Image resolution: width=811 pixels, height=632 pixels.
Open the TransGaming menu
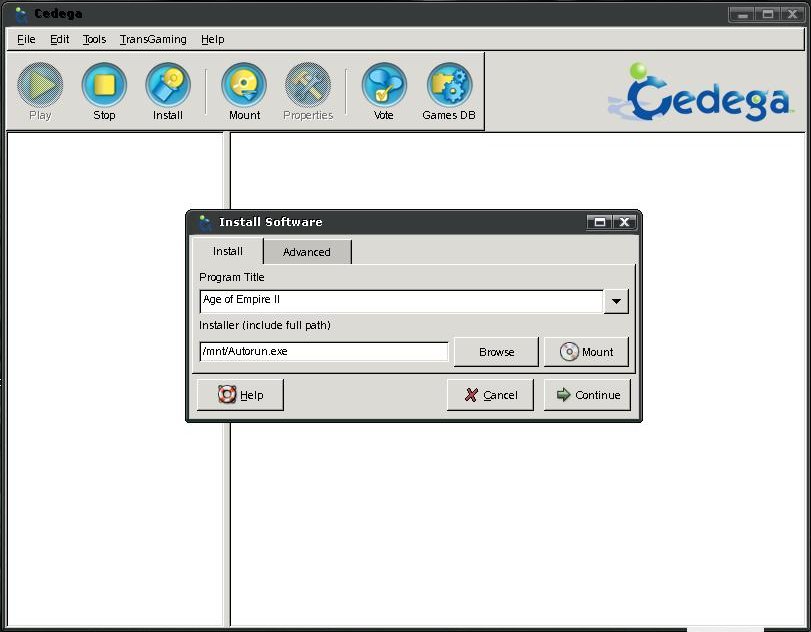153,39
